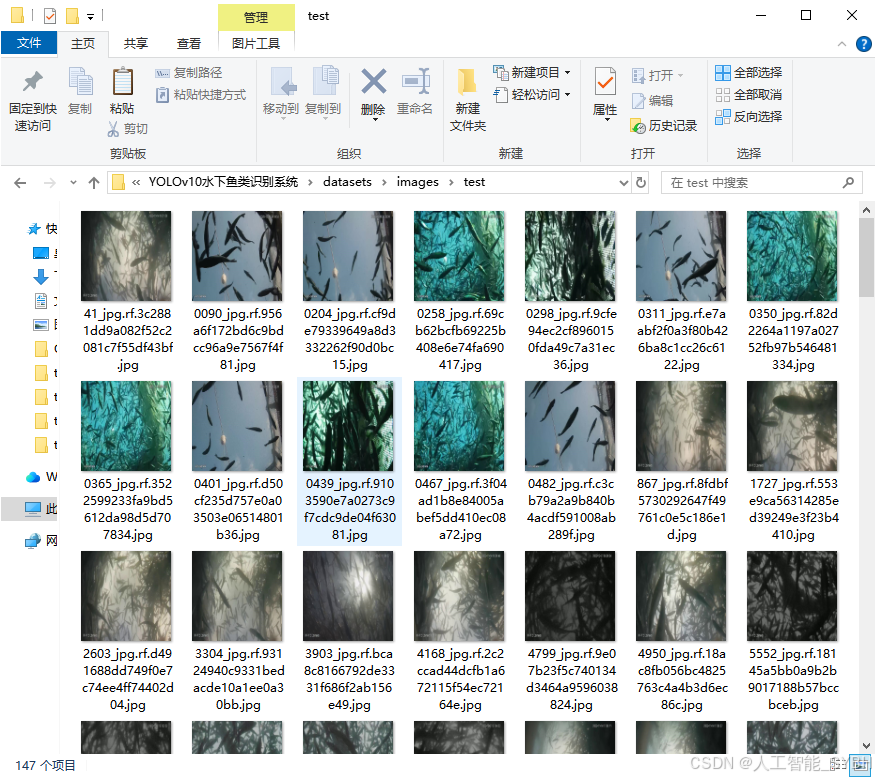Screen dimensions: 876x778
Task: Click the Up one level arrow
Action: pyautogui.click(x=94, y=183)
